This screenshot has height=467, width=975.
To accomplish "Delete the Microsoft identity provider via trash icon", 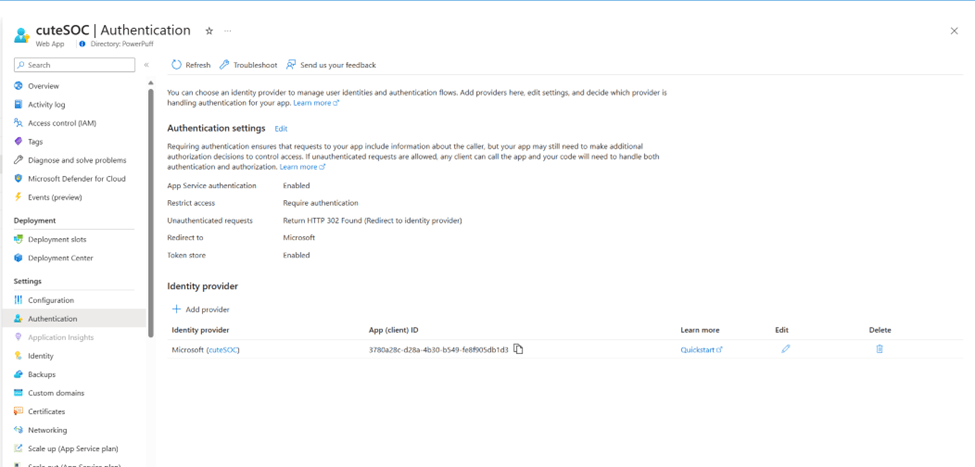I will pos(879,349).
